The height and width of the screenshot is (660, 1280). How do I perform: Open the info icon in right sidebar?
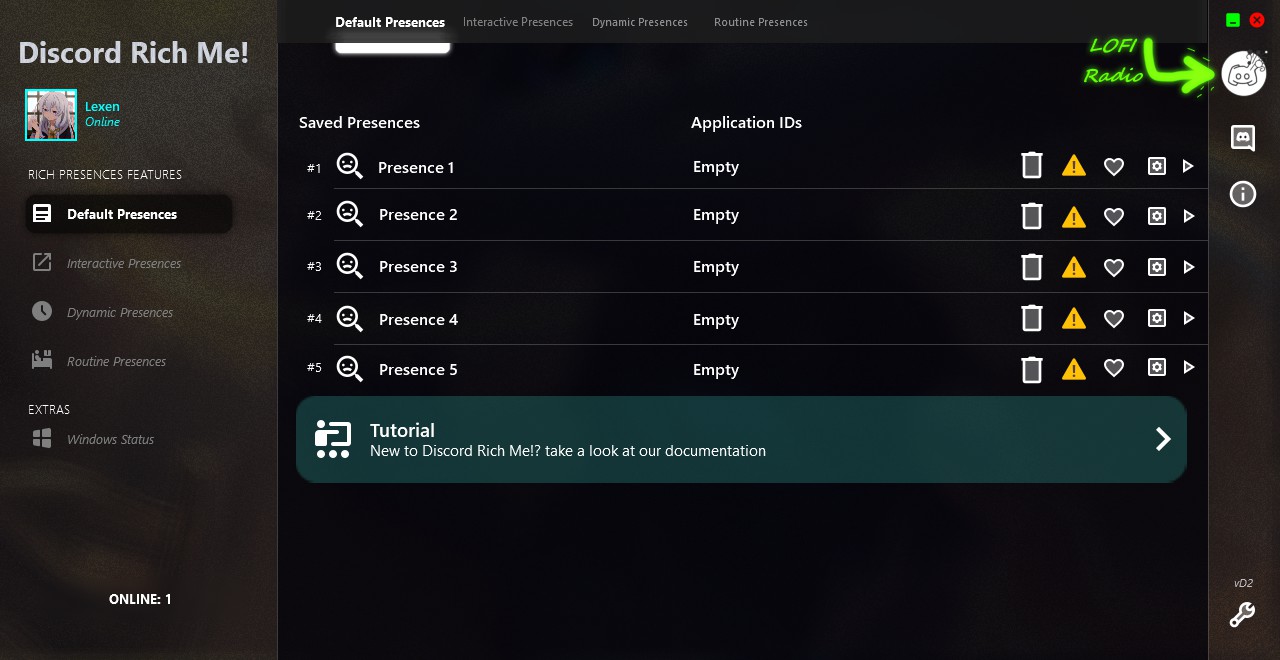[1243, 194]
